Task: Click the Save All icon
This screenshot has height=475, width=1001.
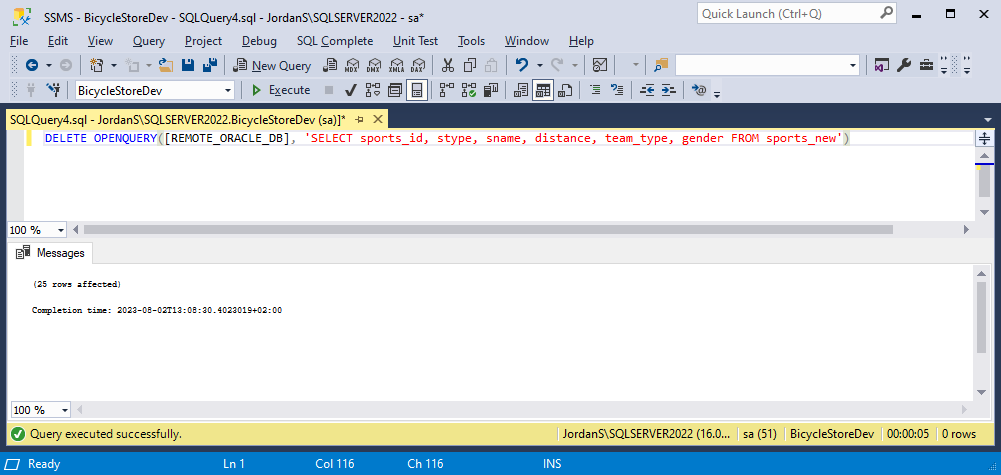Action: click(209, 65)
